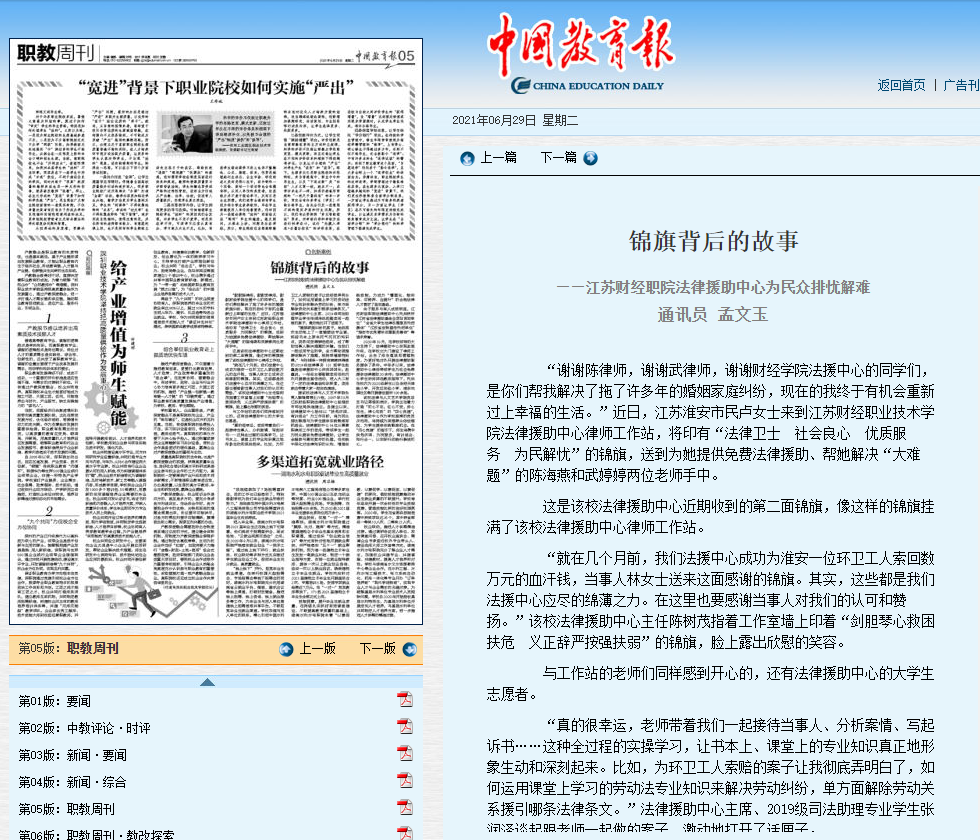Viewport: 980px width, 840px height.
Task: Open the “宽进”背景 headline article in page image
Action: click(x=215, y=86)
